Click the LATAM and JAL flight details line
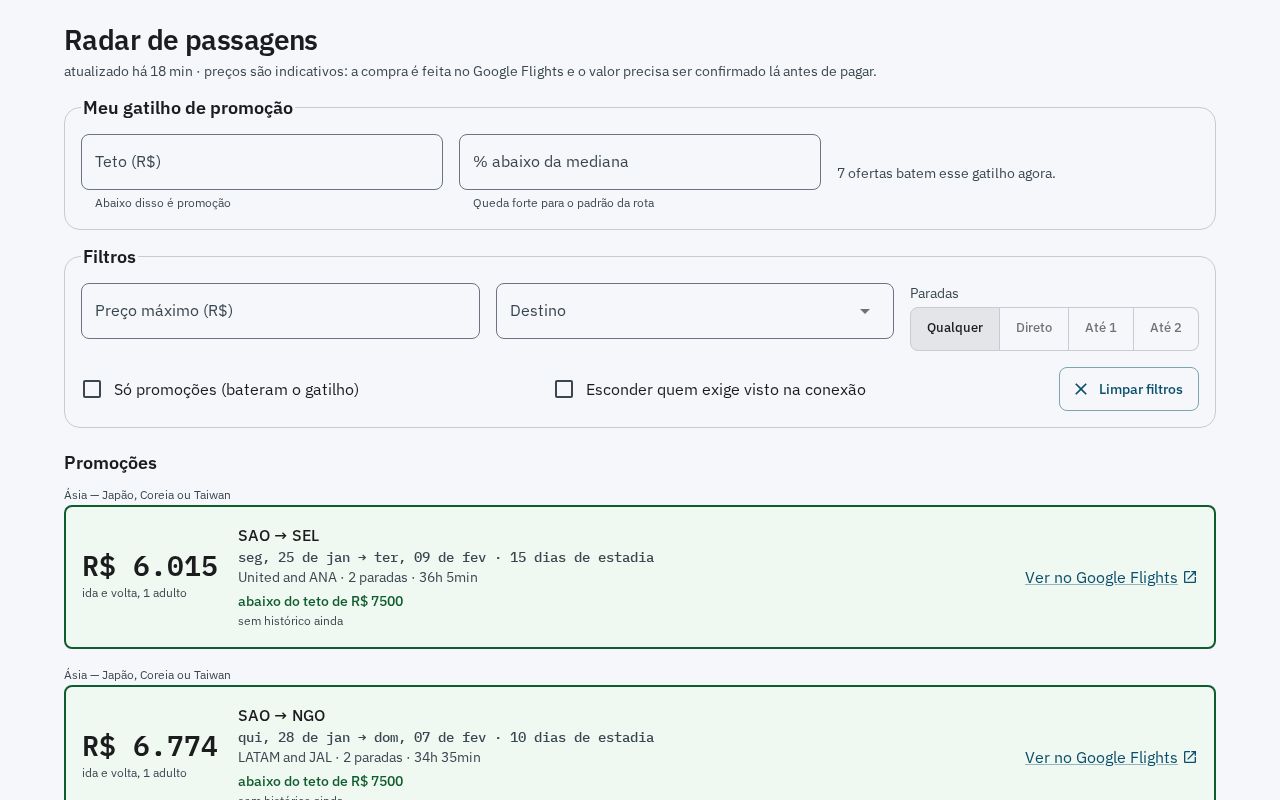The height and width of the screenshot is (800, 1280). point(359,757)
